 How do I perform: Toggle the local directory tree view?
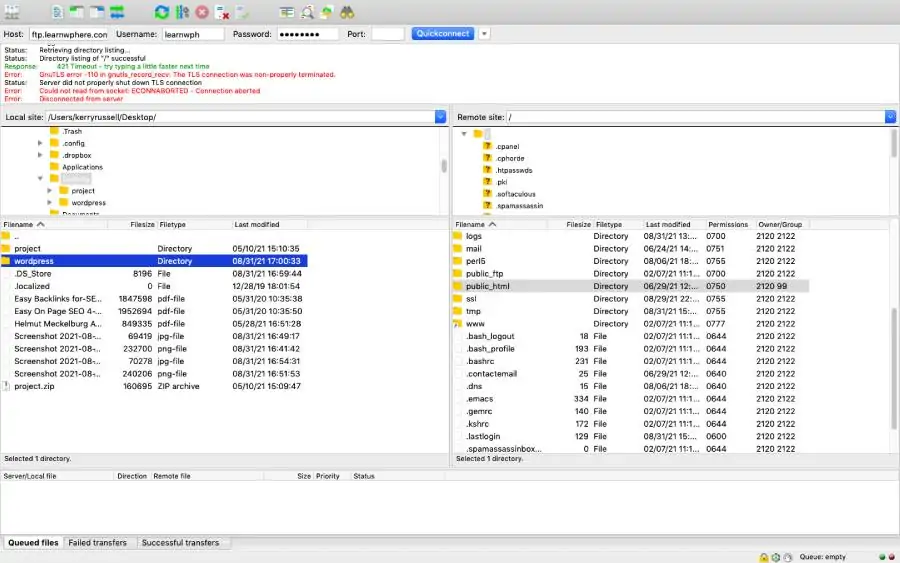pyautogui.click(x=77, y=12)
